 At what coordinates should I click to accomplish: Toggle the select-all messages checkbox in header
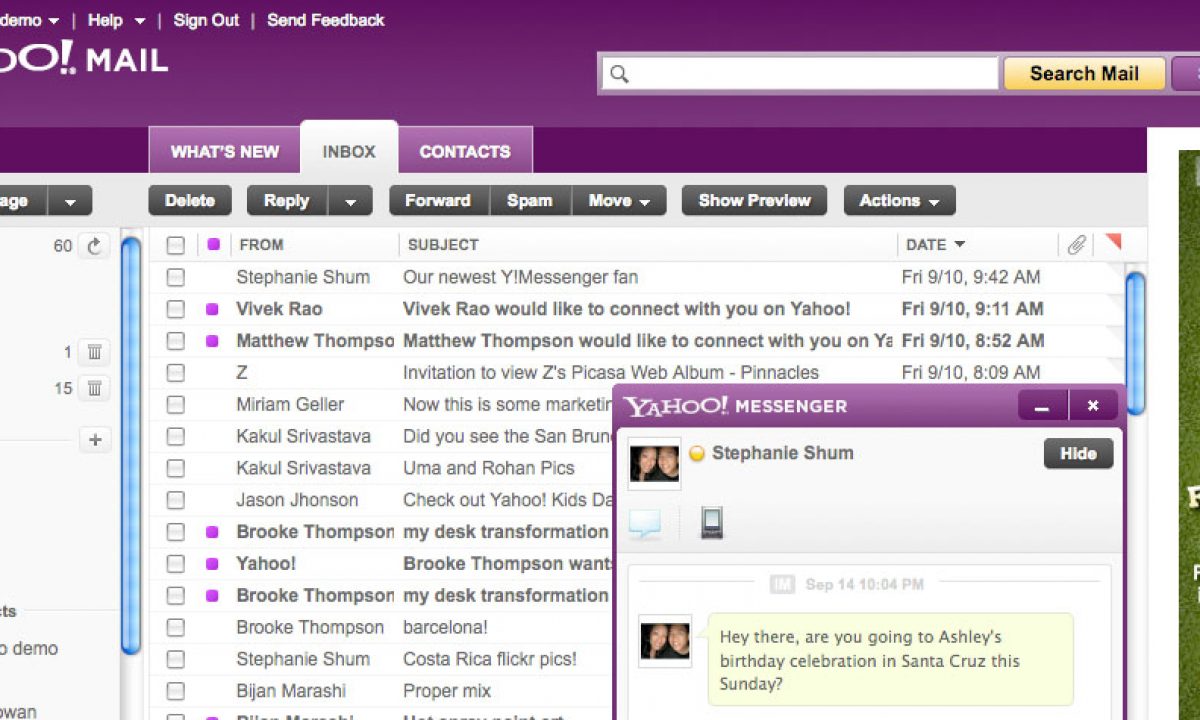(x=176, y=245)
